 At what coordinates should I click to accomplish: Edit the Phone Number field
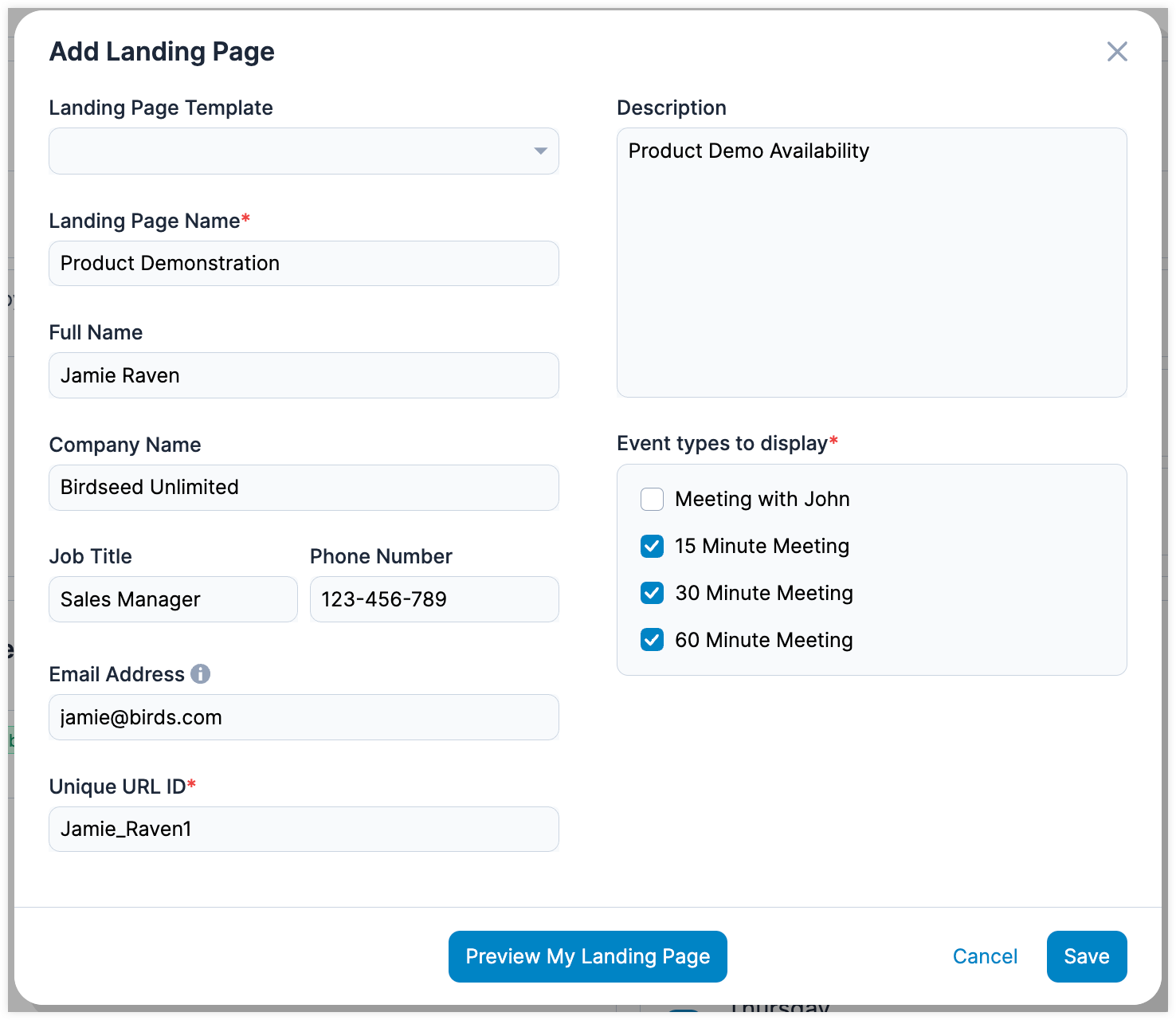pos(434,599)
